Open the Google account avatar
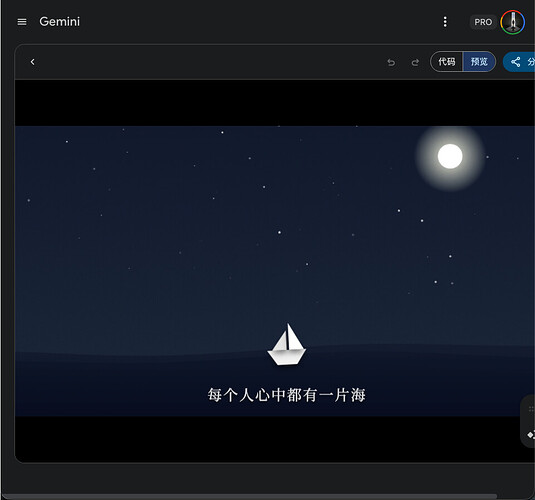 (512, 22)
